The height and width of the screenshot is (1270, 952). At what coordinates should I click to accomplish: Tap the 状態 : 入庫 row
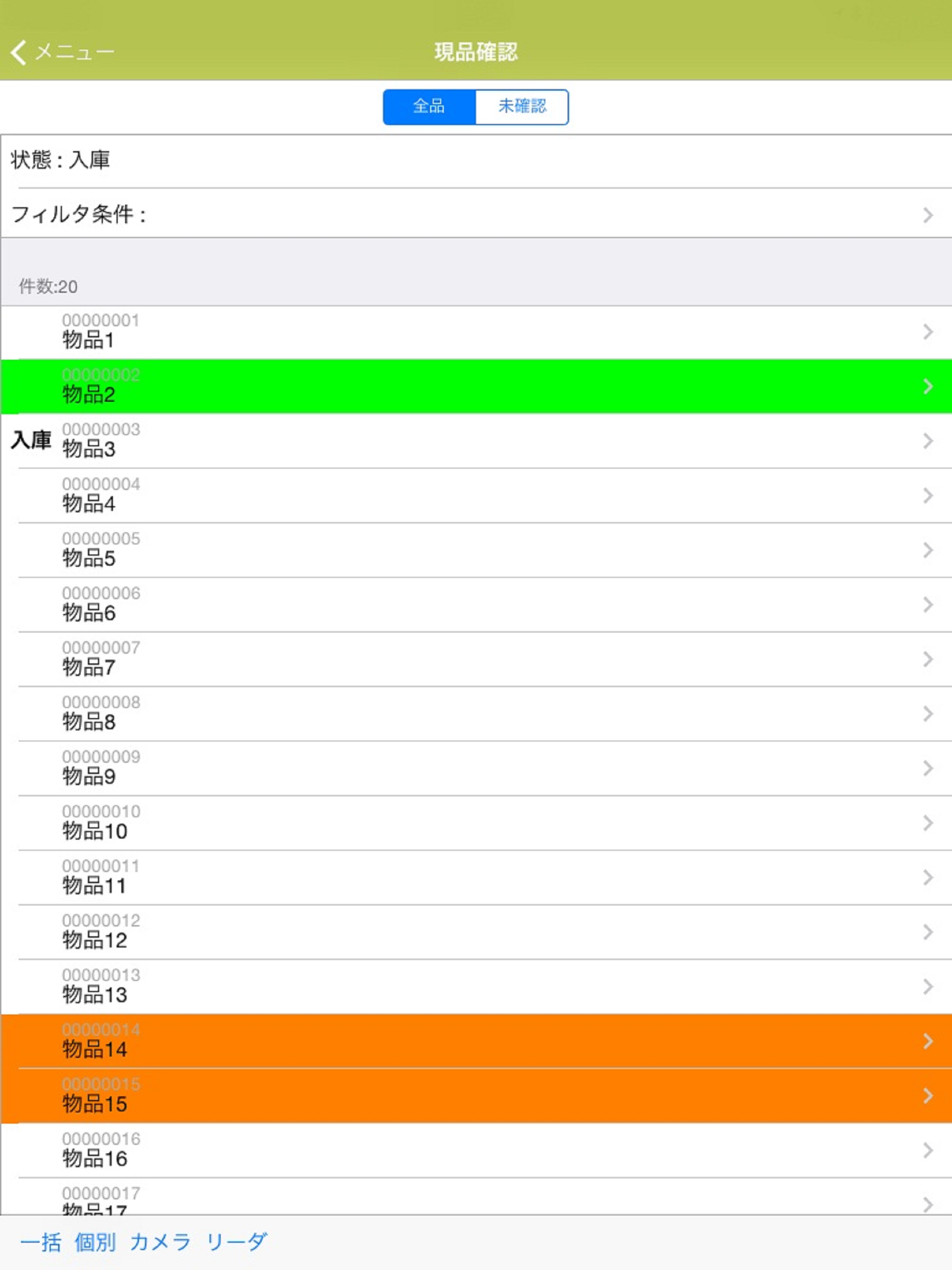coord(476,161)
